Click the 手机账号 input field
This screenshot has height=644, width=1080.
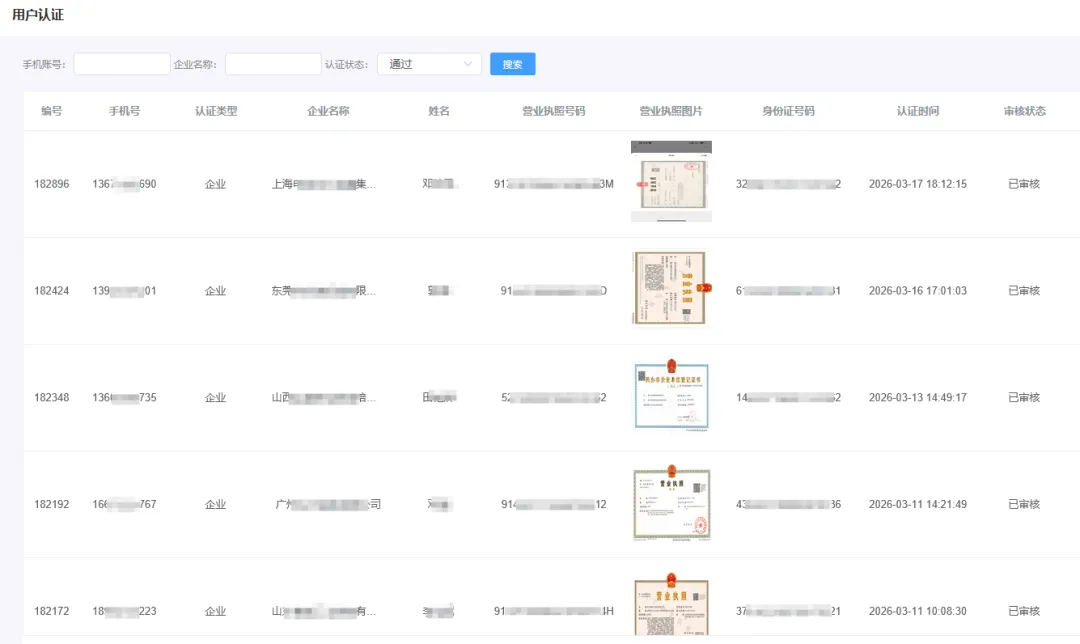(x=122, y=64)
